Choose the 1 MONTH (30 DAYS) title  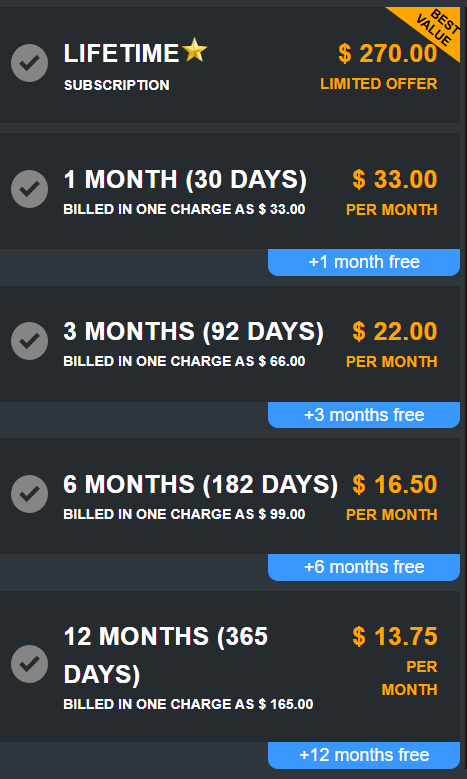click(185, 180)
